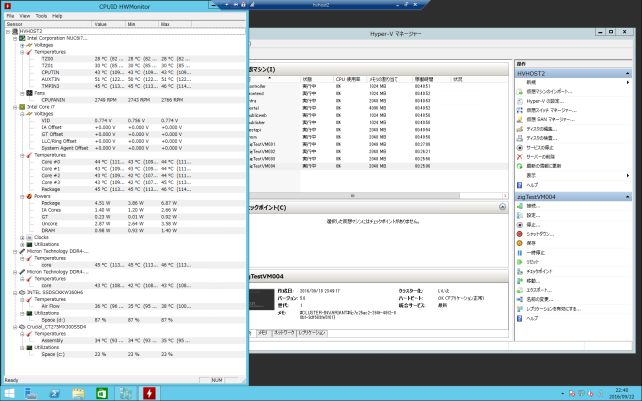
Task: Click the 最新の情報に更新 refresh icon
Action: (520, 164)
